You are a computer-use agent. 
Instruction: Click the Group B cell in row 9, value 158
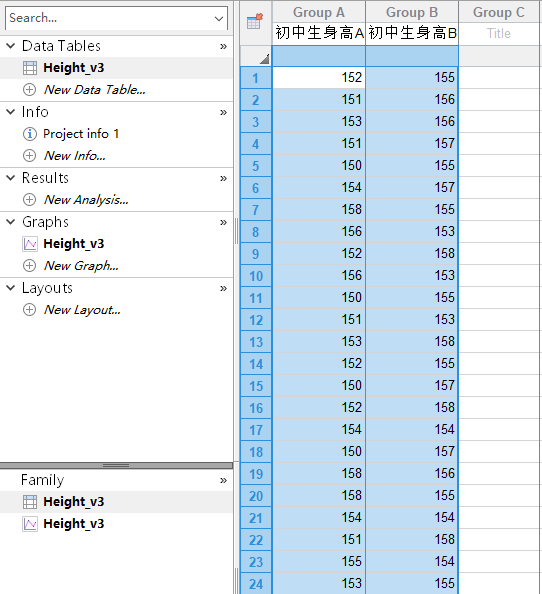pos(412,253)
